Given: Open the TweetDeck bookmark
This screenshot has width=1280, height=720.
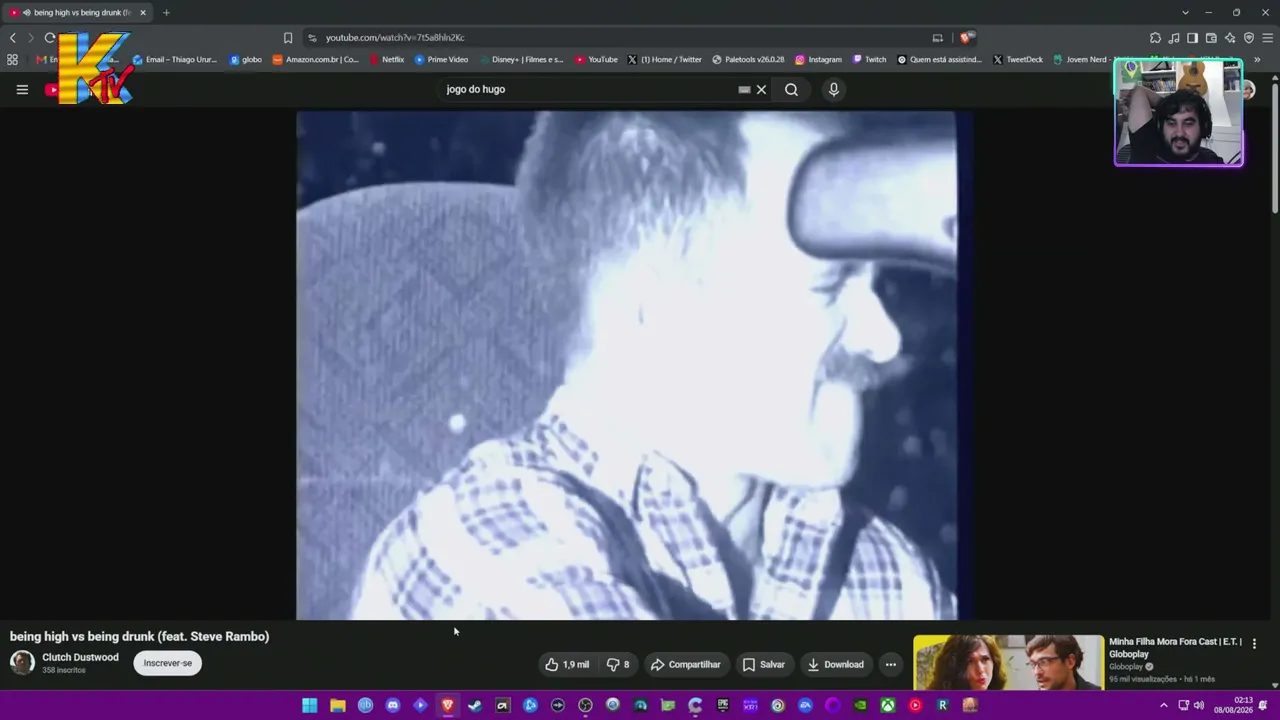Looking at the screenshot, I should (x=1018, y=60).
